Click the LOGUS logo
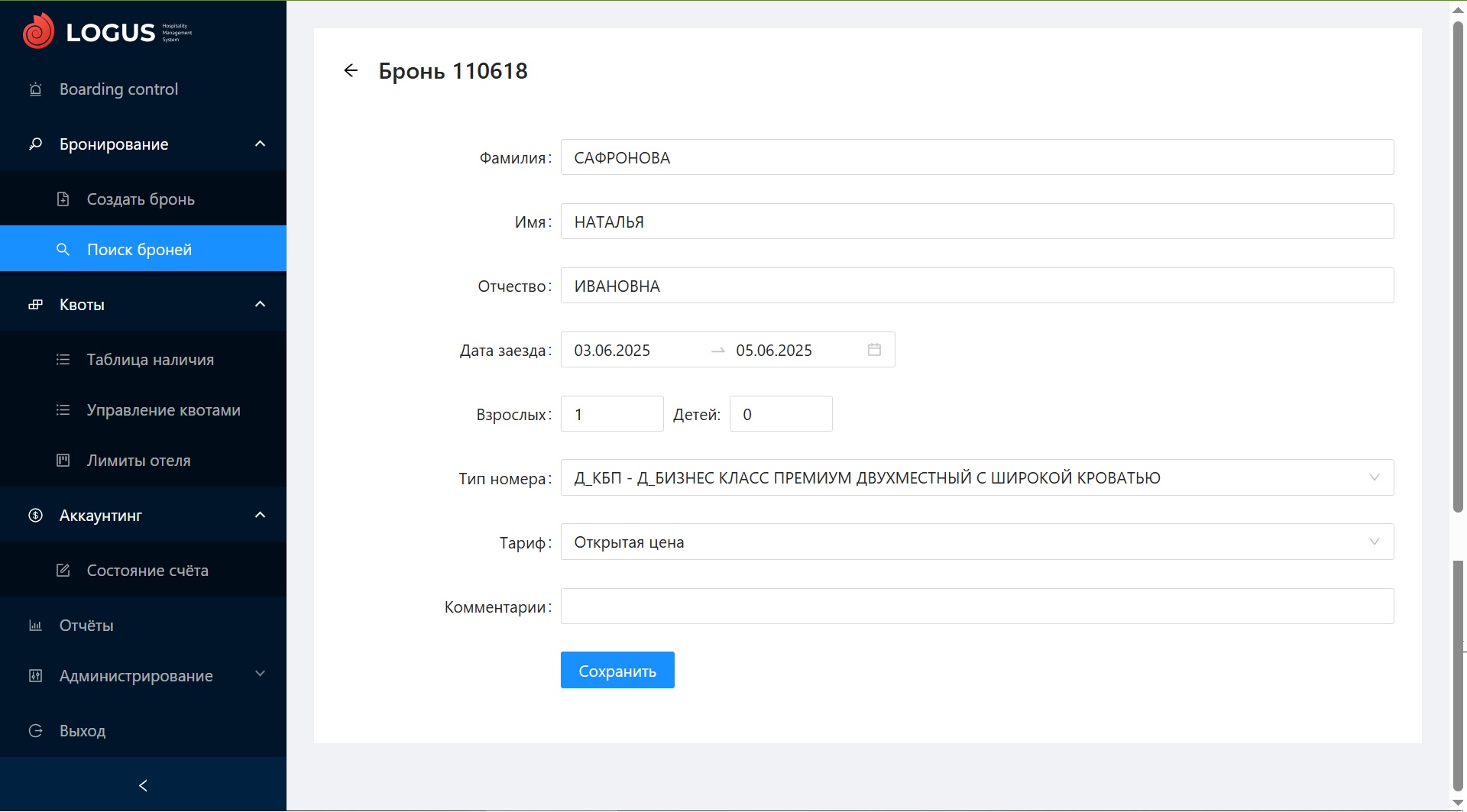The width and height of the screenshot is (1467, 812). pyautogui.click(x=108, y=32)
